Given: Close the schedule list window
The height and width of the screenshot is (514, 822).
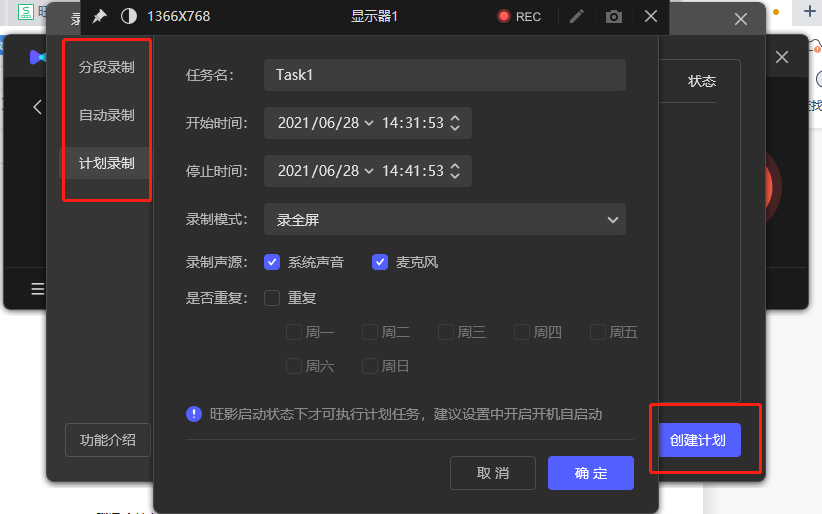Looking at the screenshot, I should [741, 19].
